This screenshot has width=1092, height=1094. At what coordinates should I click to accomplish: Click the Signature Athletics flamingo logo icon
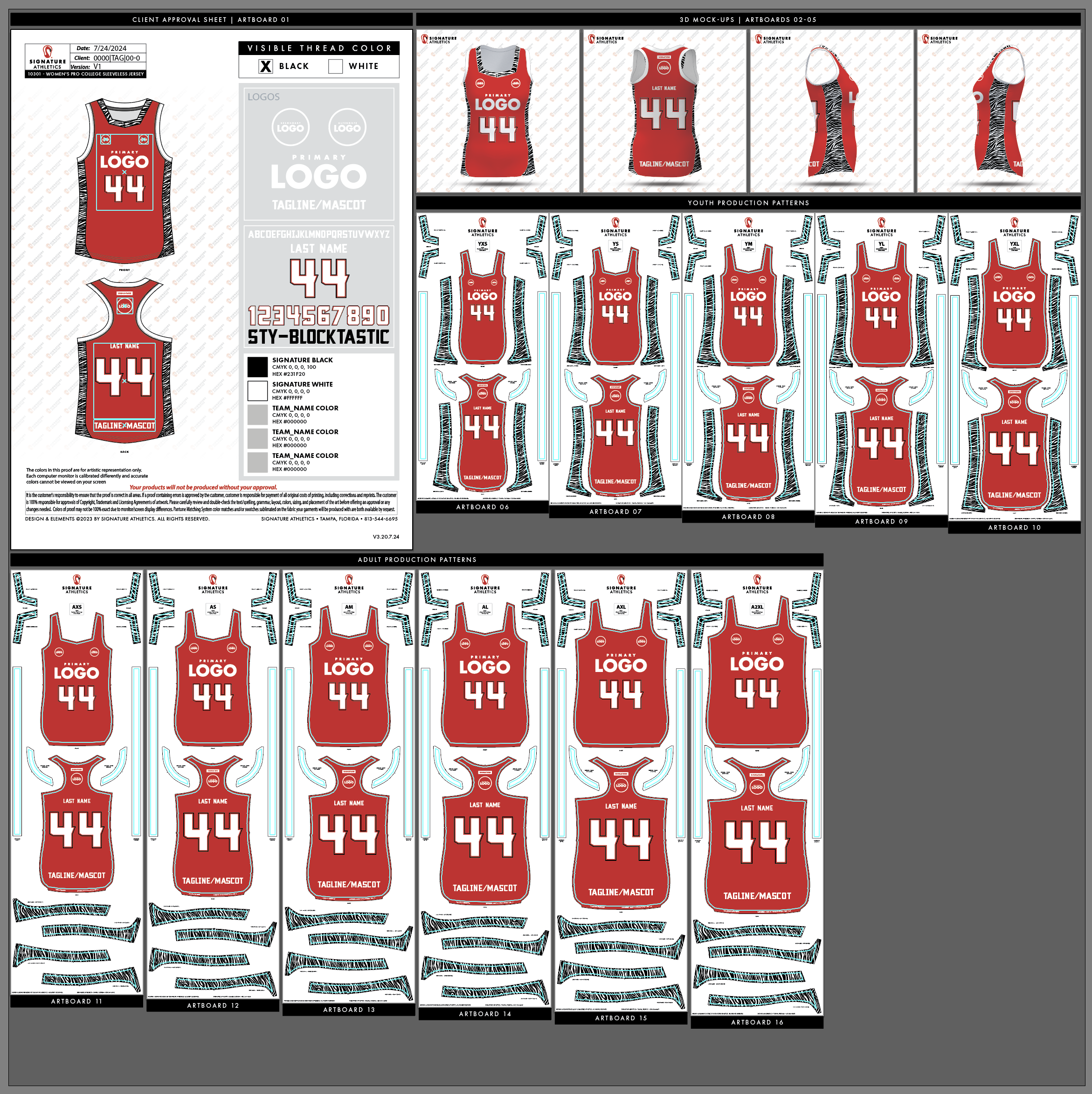tap(48, 51)
